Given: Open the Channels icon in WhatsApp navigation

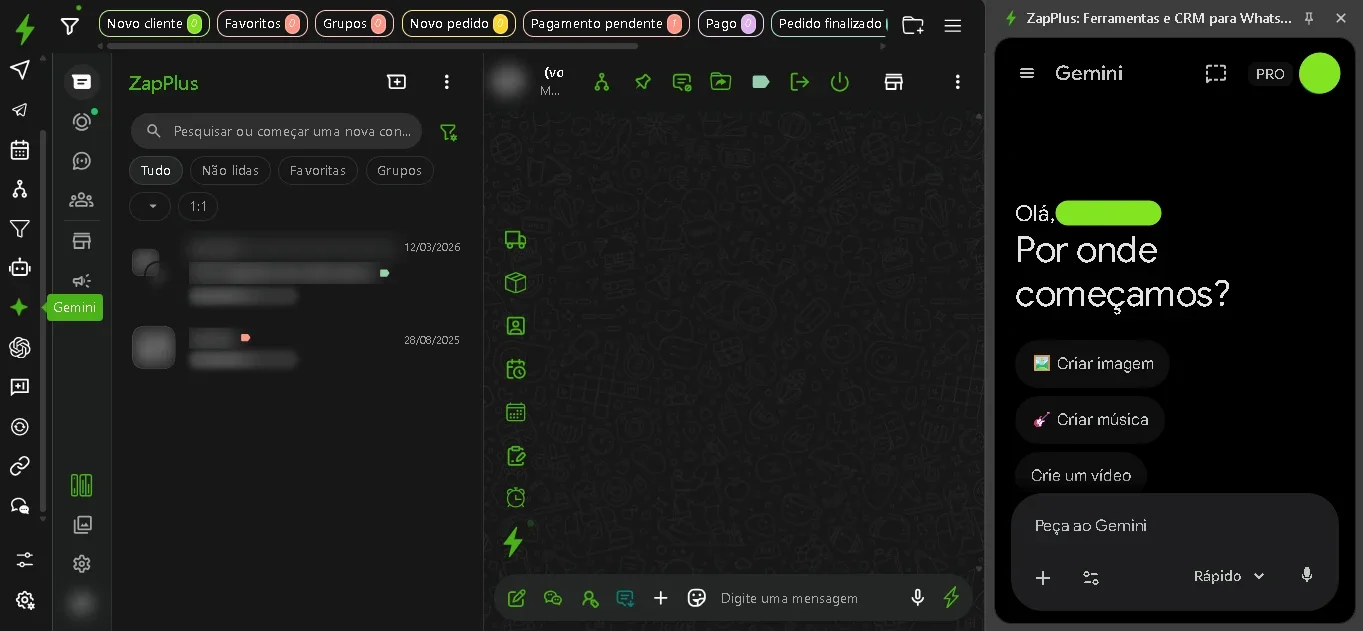Looking at the screenshot, I should coord(82,161).
